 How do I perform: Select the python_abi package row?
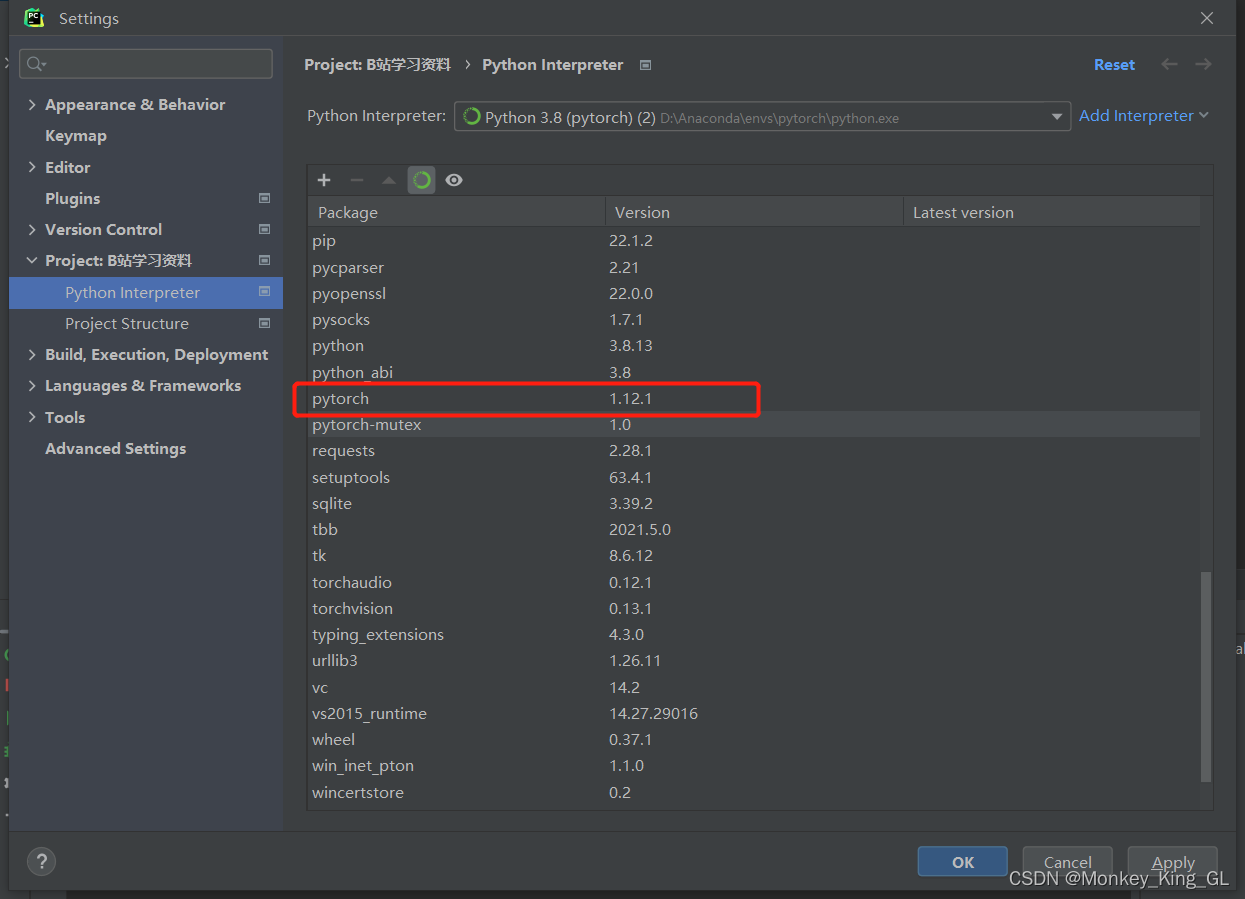[x=754, y=372]
